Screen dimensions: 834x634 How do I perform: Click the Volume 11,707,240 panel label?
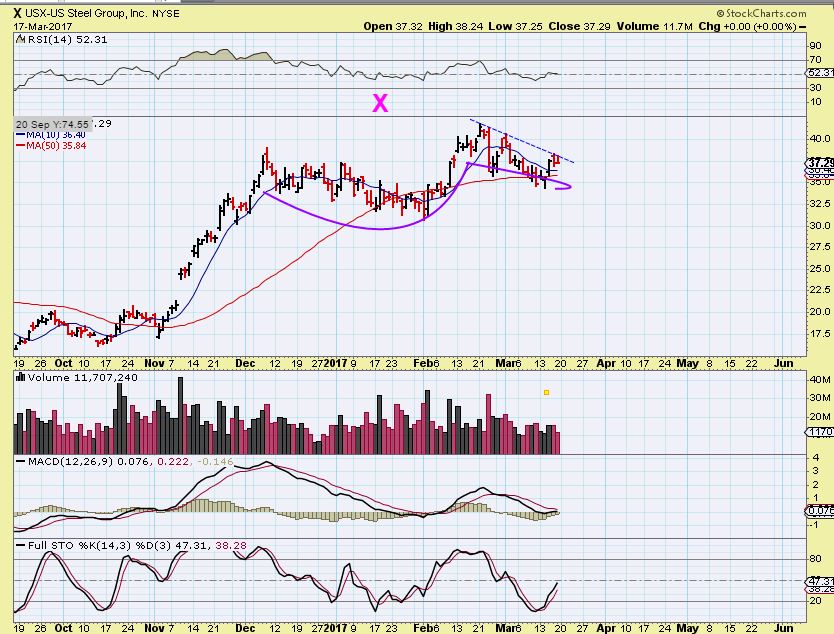tap(82, 378)
